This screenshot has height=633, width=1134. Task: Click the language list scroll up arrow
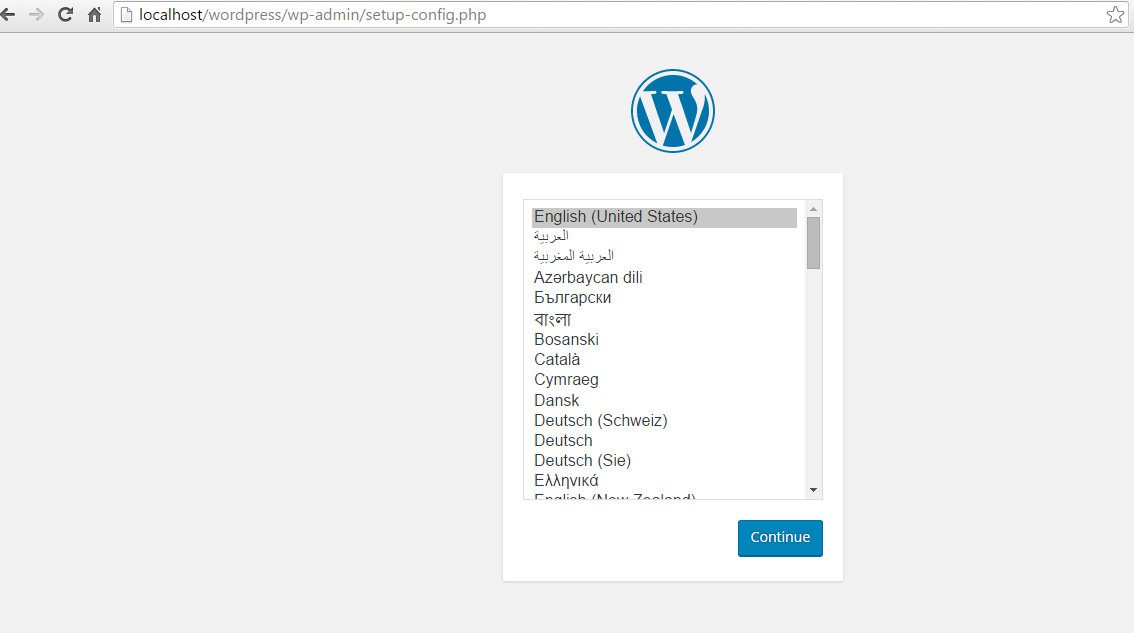[814, 209]
